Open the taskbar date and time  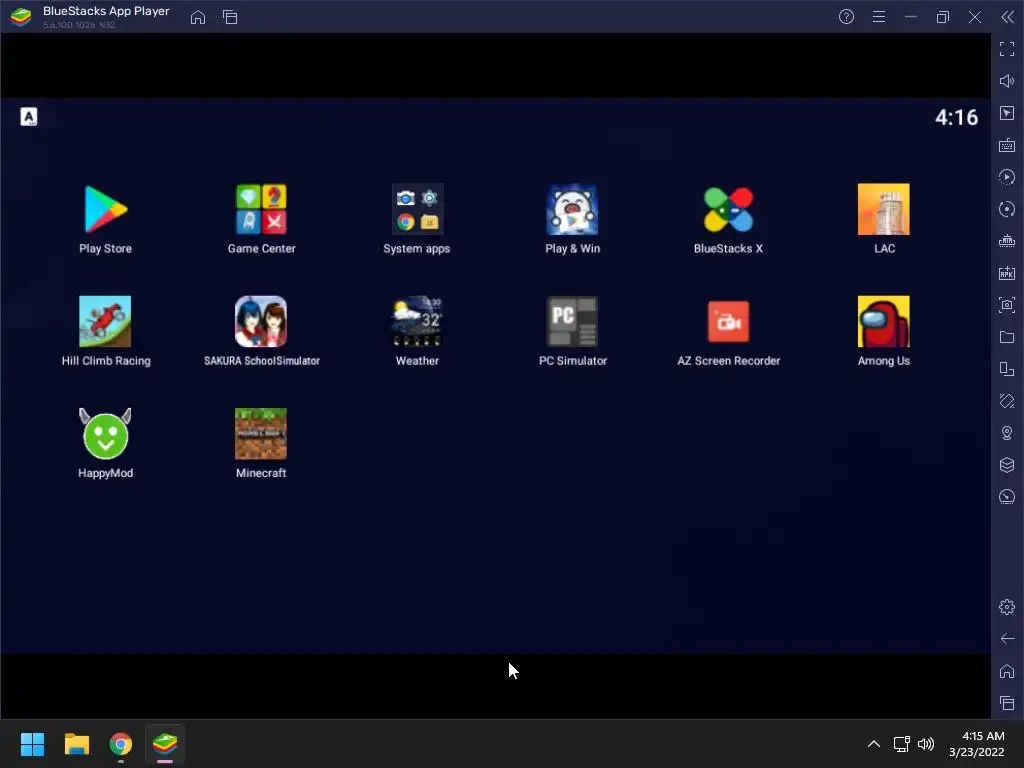tap(977, 744)
